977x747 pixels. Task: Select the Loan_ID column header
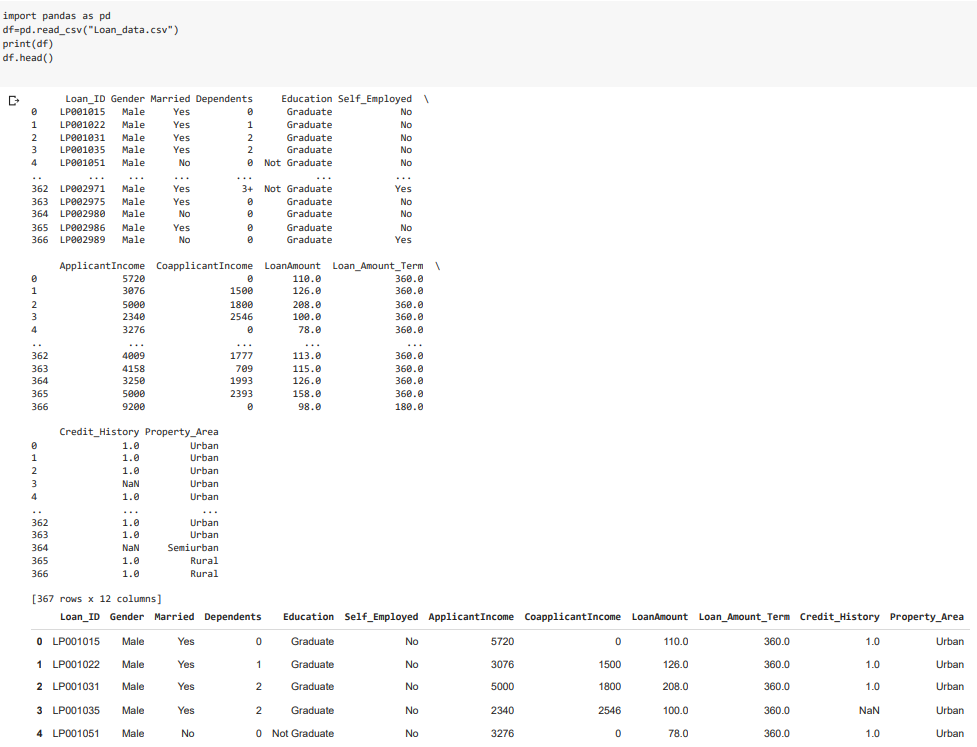pos(81,616)
